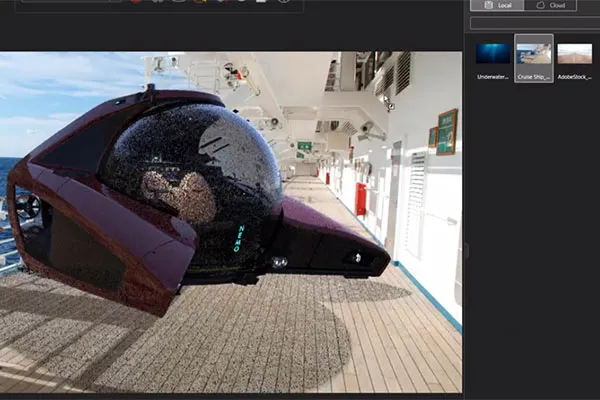Click the NEMO lettering on the submarine

pyautogui.click(x=238, y=238)
